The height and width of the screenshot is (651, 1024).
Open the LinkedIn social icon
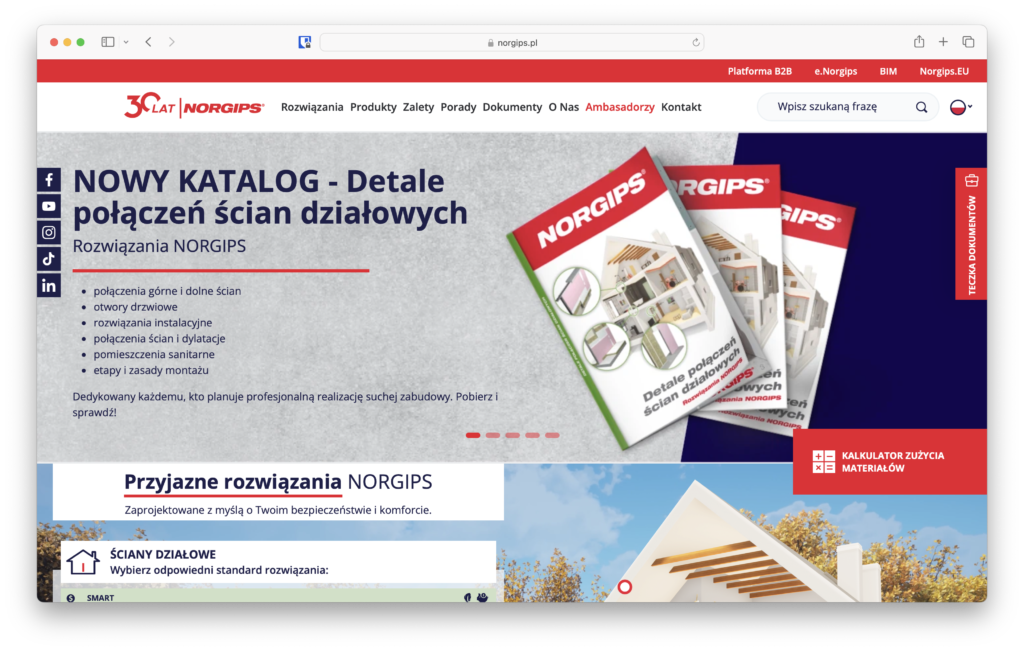point(49,285)
